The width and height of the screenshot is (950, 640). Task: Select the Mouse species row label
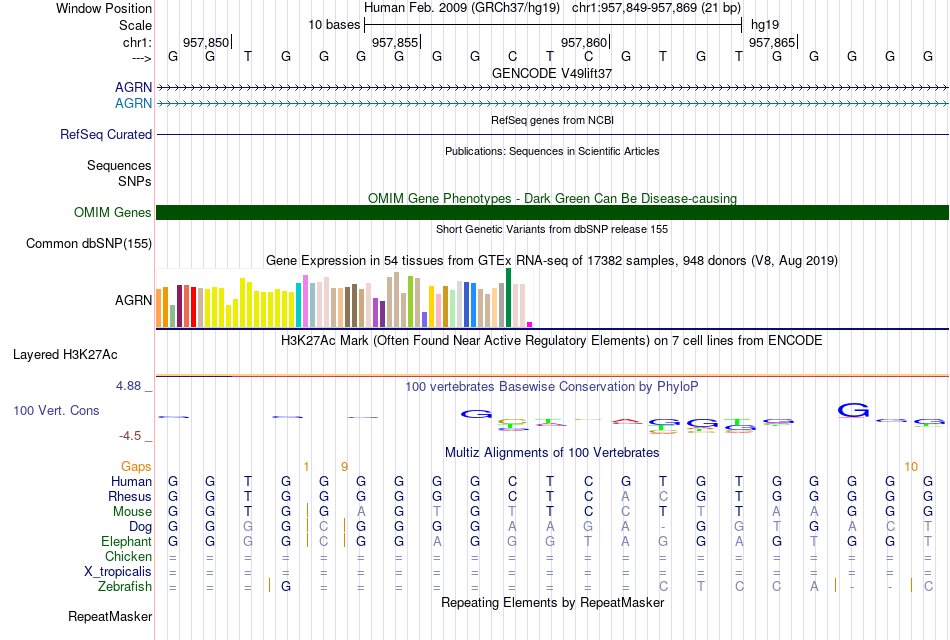point(132,512)
